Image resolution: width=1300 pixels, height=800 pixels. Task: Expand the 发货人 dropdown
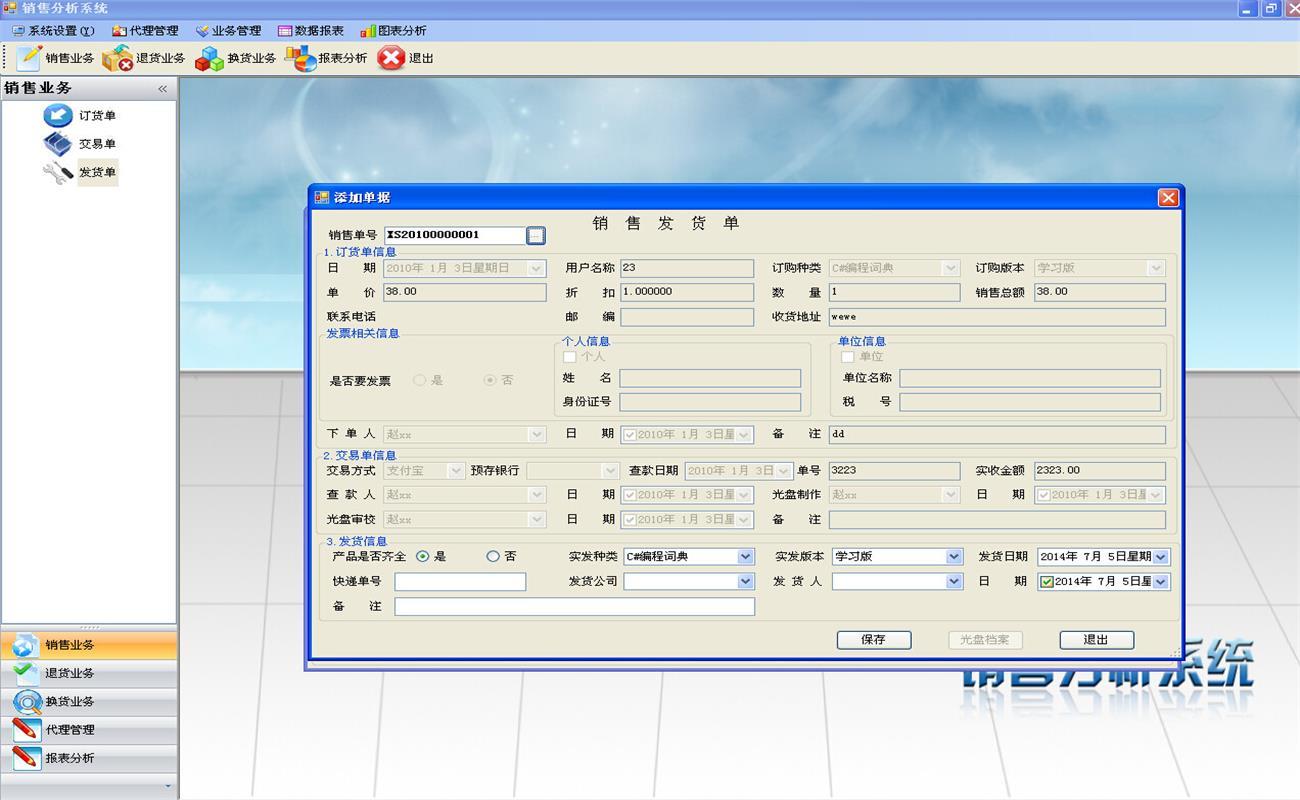[954, 581]
